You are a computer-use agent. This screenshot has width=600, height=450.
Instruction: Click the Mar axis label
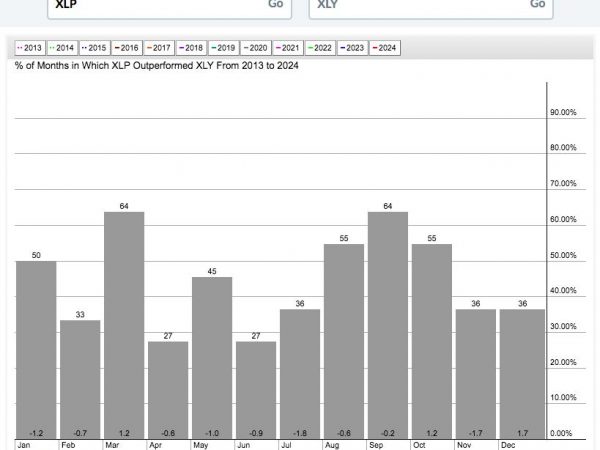click(x=112, y=445)
